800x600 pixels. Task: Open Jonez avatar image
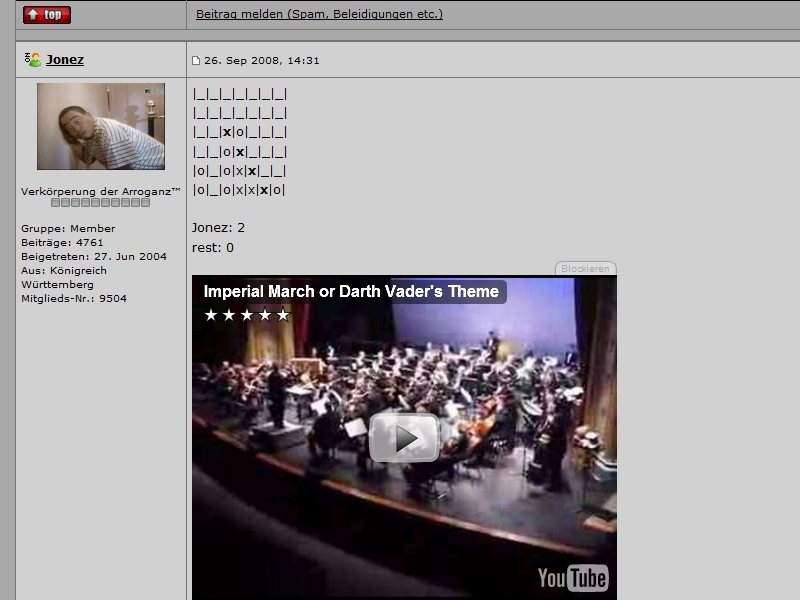click(101, 127)
